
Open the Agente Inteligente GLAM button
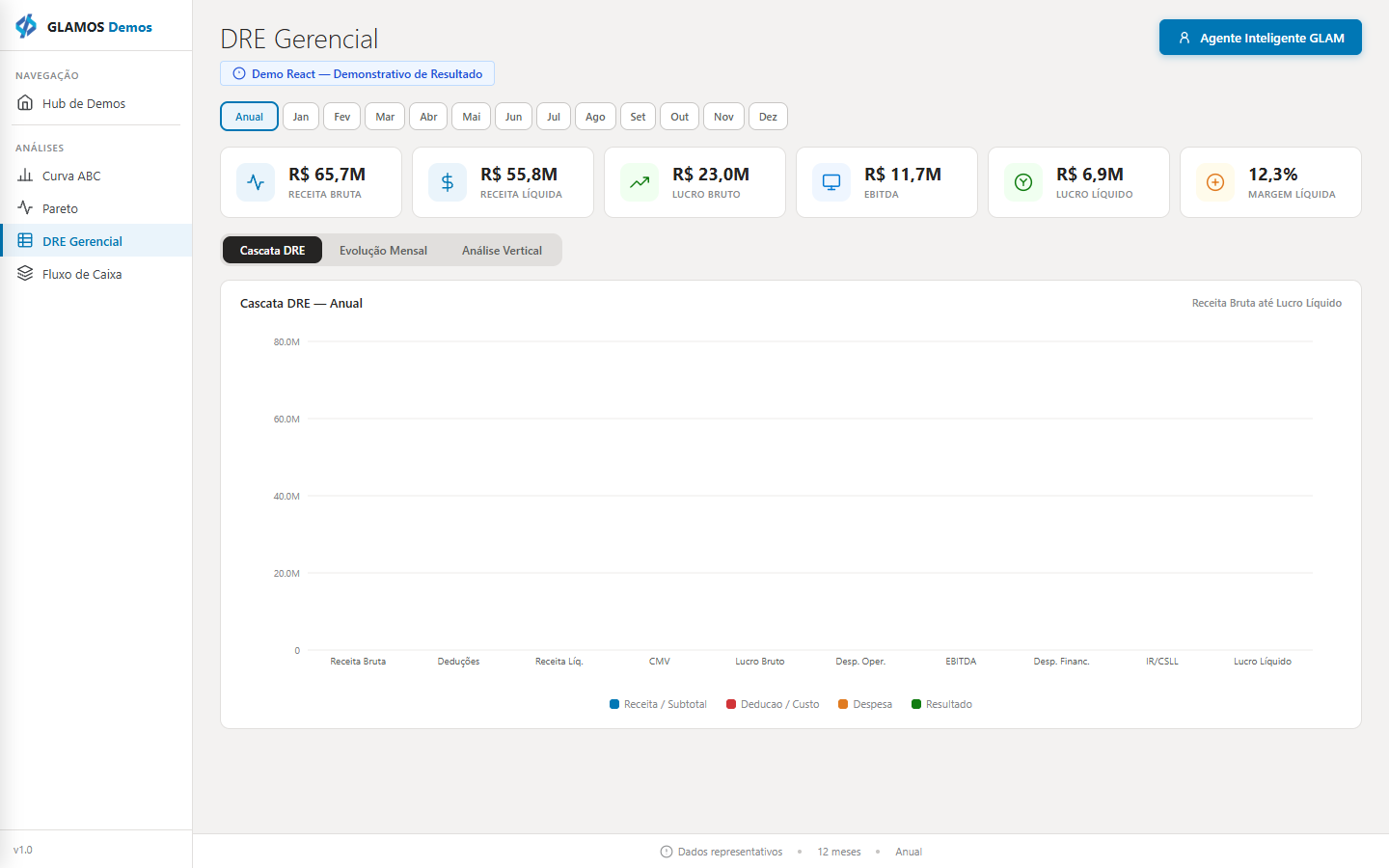[1261, 38]
